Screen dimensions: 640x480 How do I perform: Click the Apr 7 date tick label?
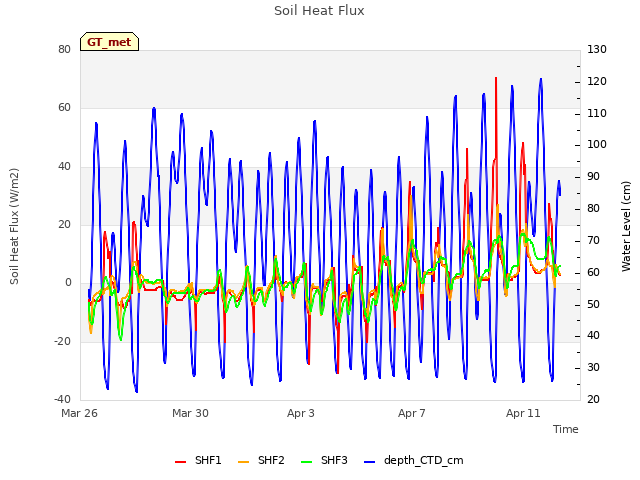412,413
